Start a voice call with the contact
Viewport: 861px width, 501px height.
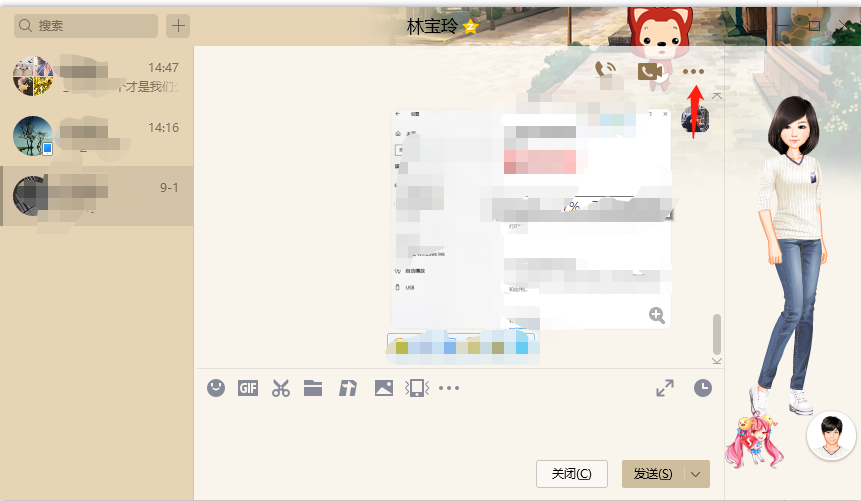click(604, 70)
